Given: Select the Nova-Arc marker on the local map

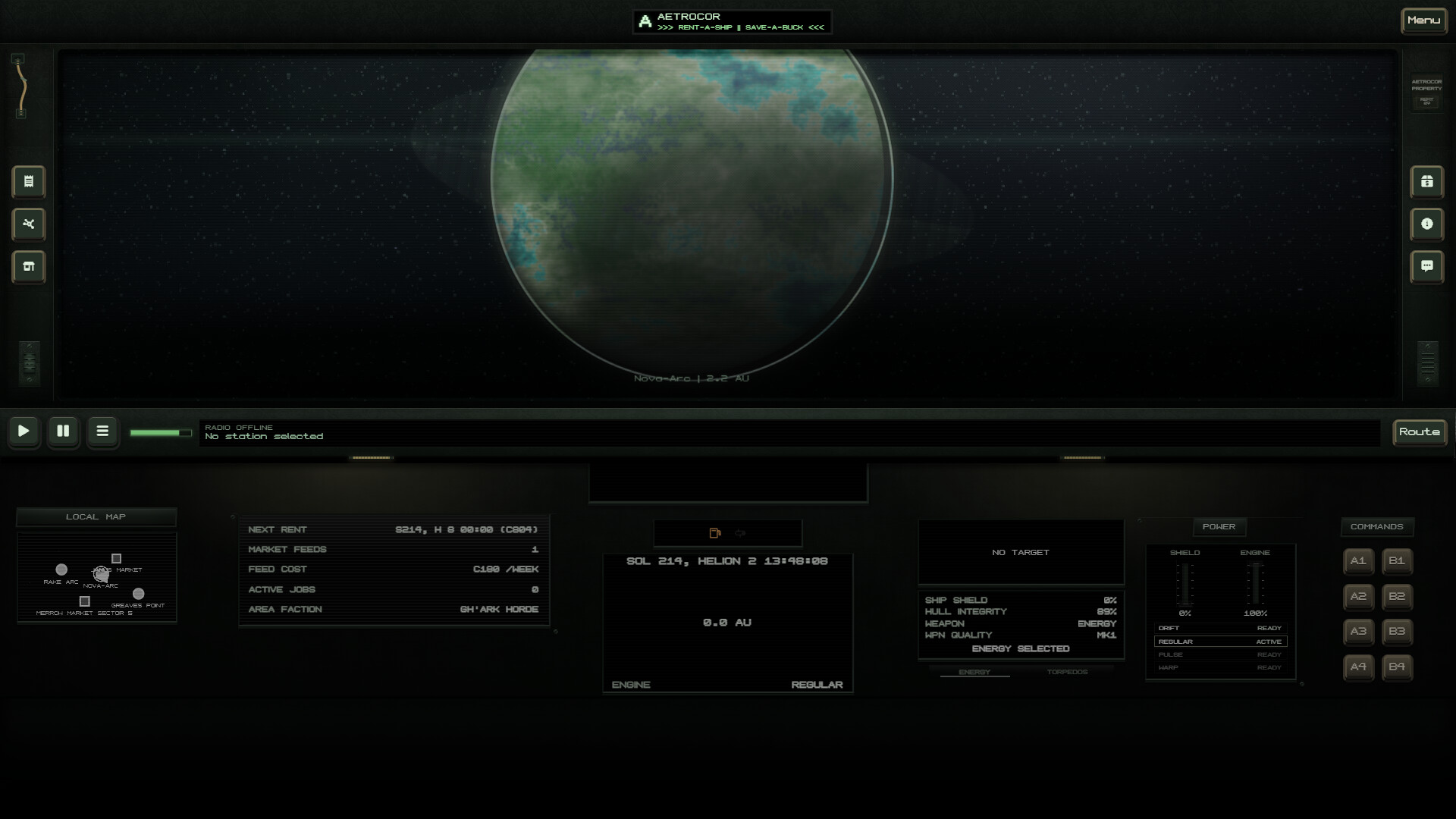Looking at the screenshot, I should tap(101, 576).
